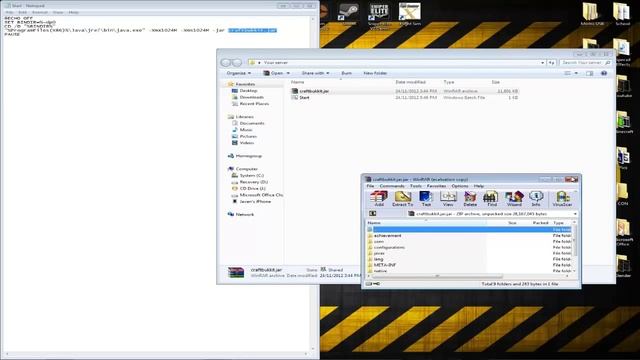
Task: Click New folder in Explorer toolbar
Action: point(375,73)
